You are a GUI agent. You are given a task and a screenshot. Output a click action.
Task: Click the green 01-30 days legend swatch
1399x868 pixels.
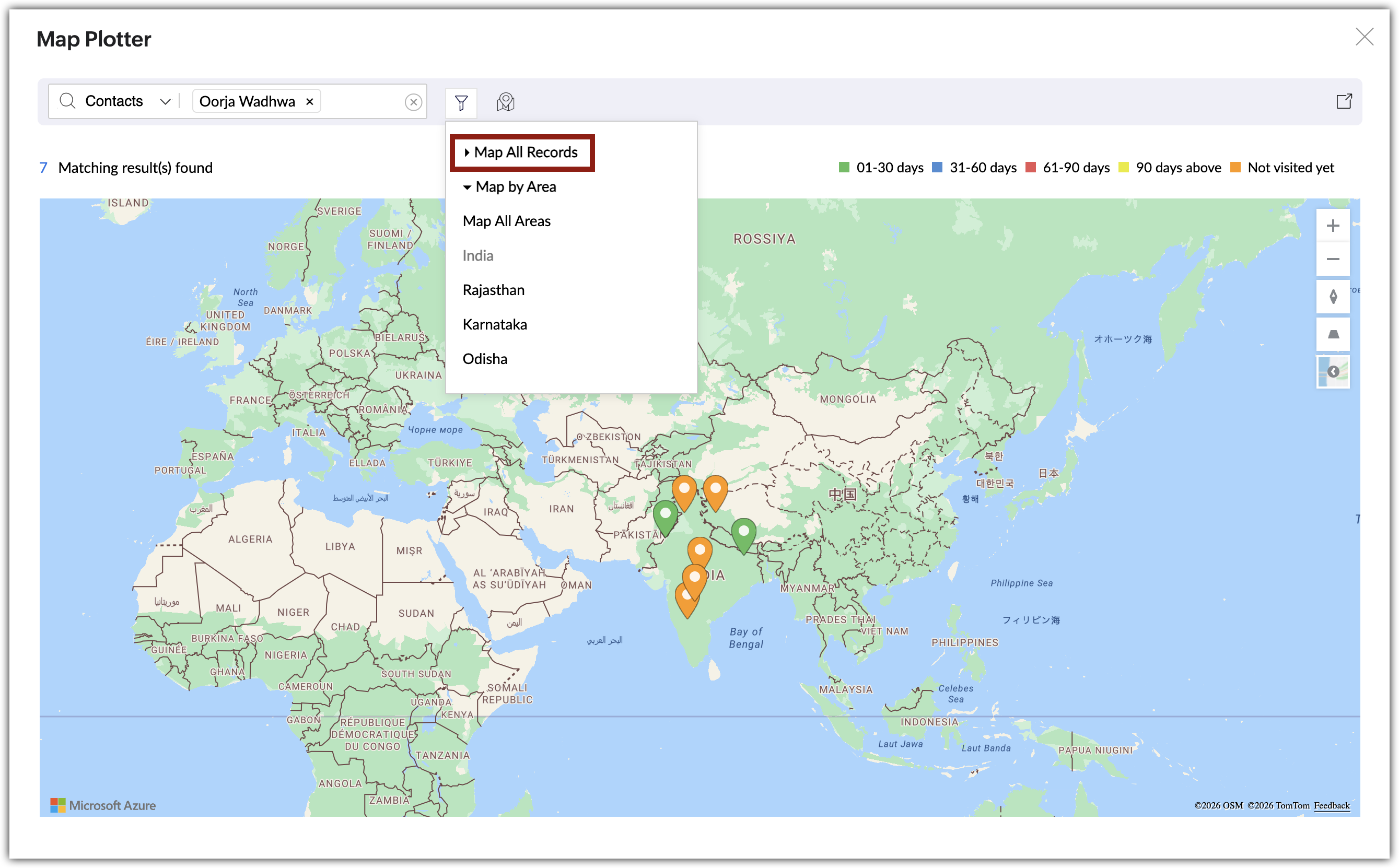click(843, 168)
